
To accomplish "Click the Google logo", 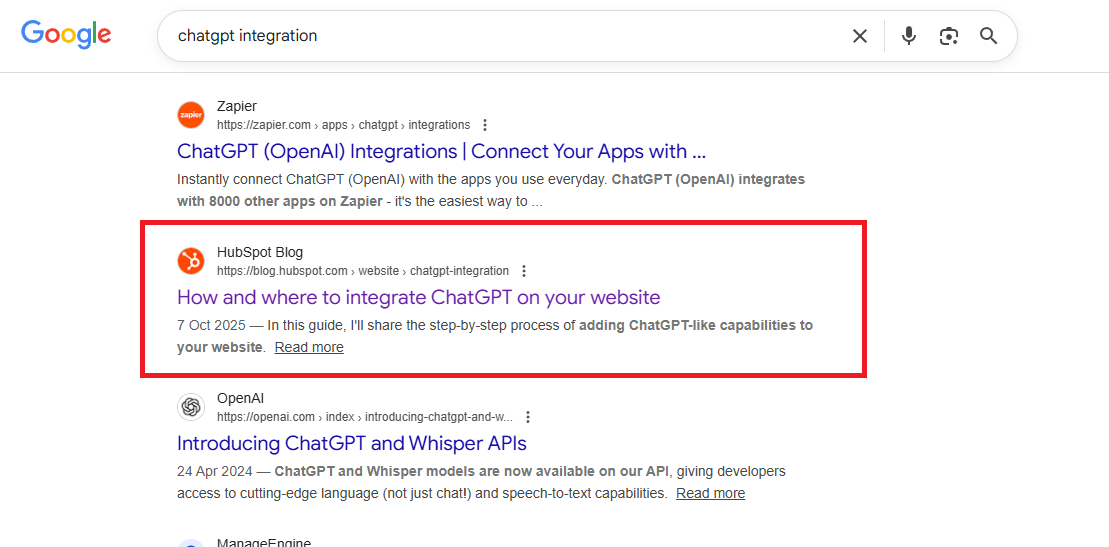I will click(66, 35).
